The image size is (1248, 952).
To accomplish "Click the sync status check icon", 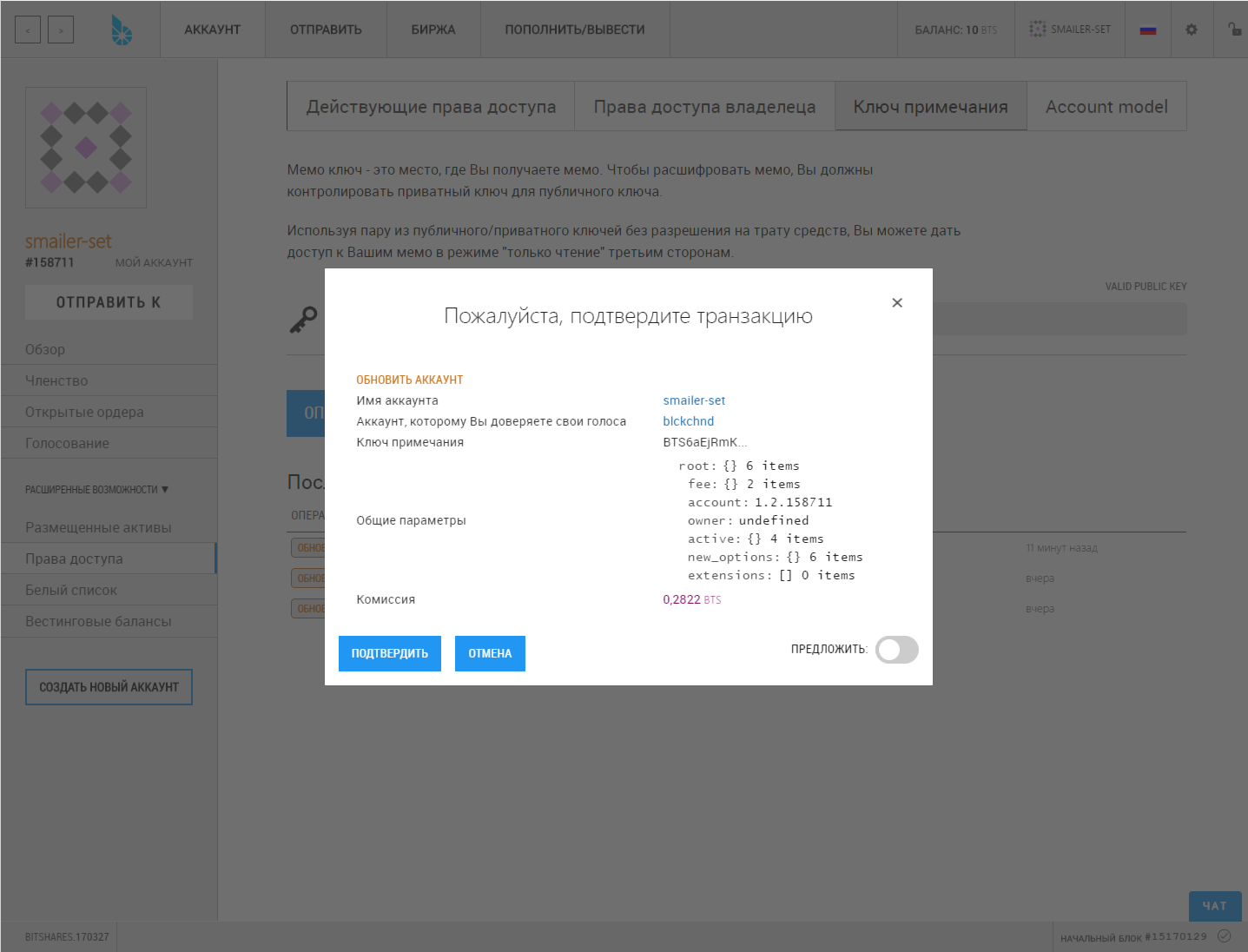I will tap(1225, 935).
